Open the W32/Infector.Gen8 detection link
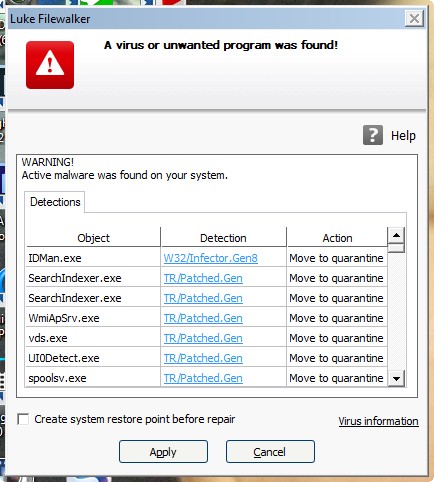Viewport: 434px width, 482px height. click(211, 258)
